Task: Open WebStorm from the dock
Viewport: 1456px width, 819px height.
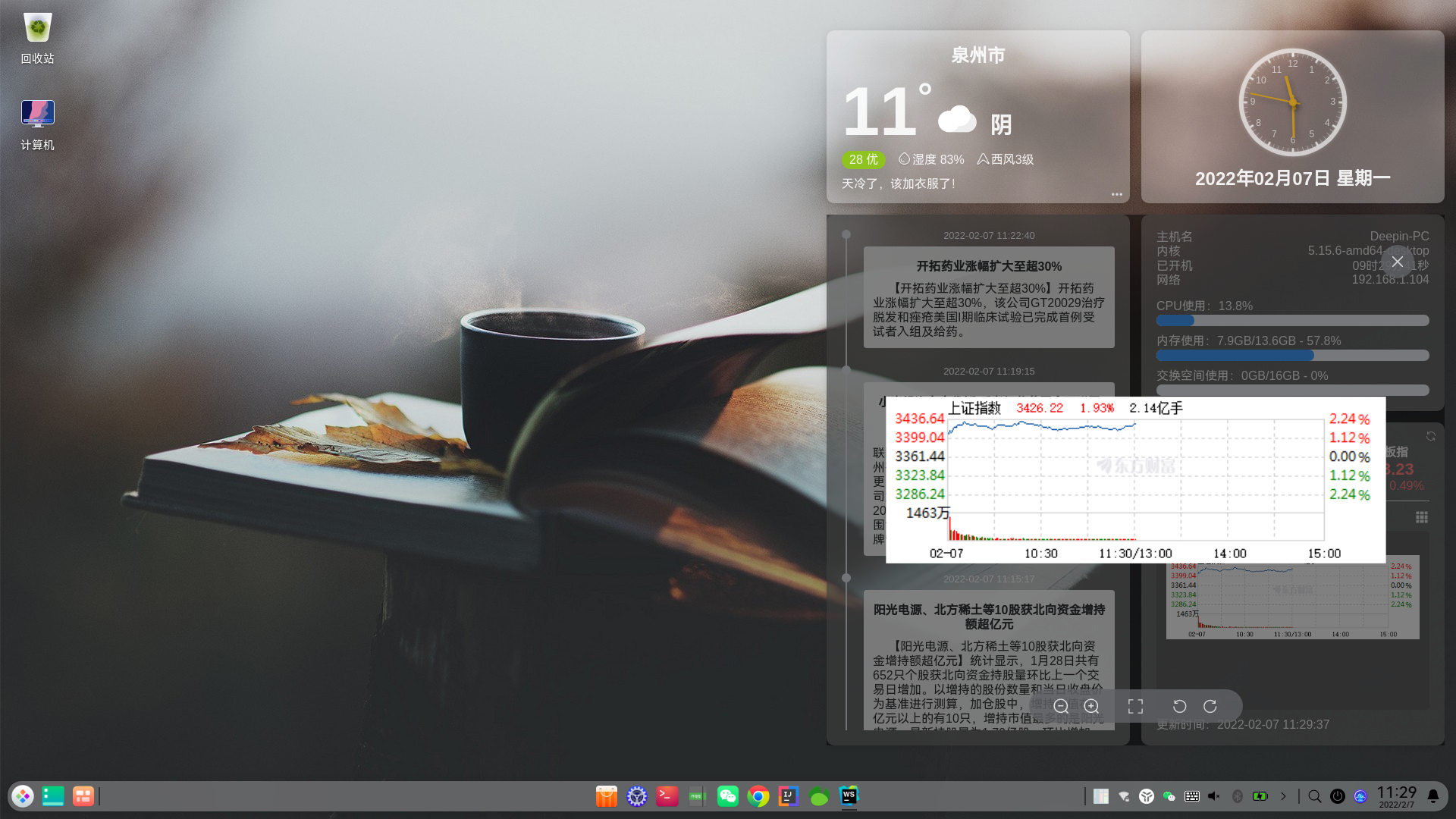Action: point(849,795)
